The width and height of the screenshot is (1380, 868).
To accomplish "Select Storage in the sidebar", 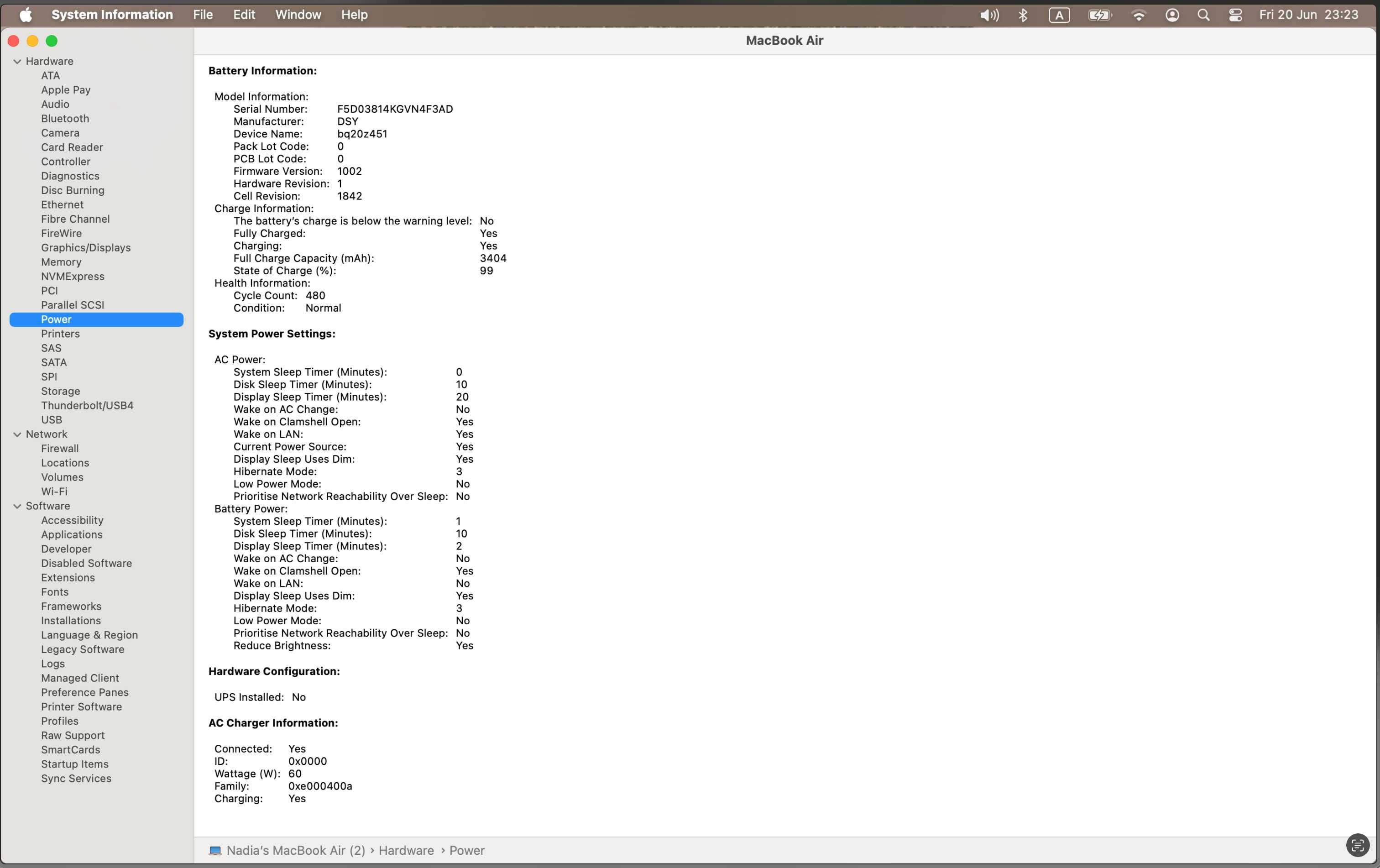I will tap(61, 391).
